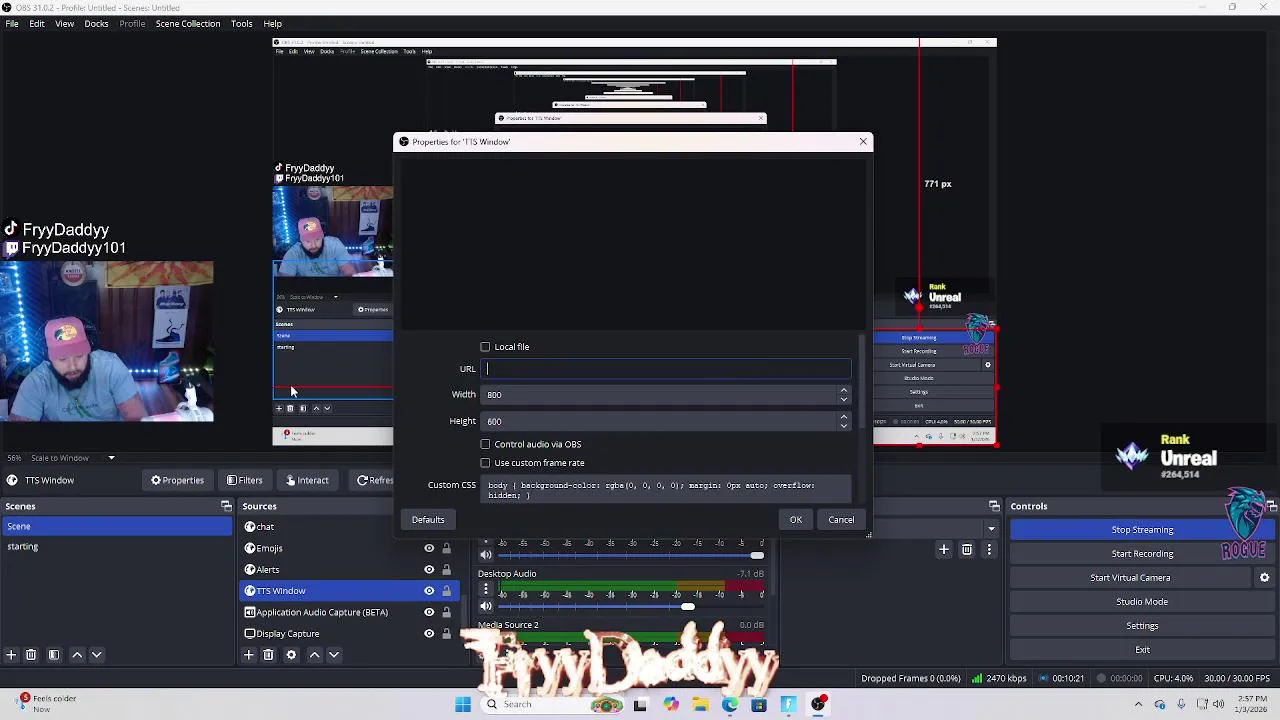Delete selected source with trash icon
Screen dimensions: 1280x720
(268, 655)
